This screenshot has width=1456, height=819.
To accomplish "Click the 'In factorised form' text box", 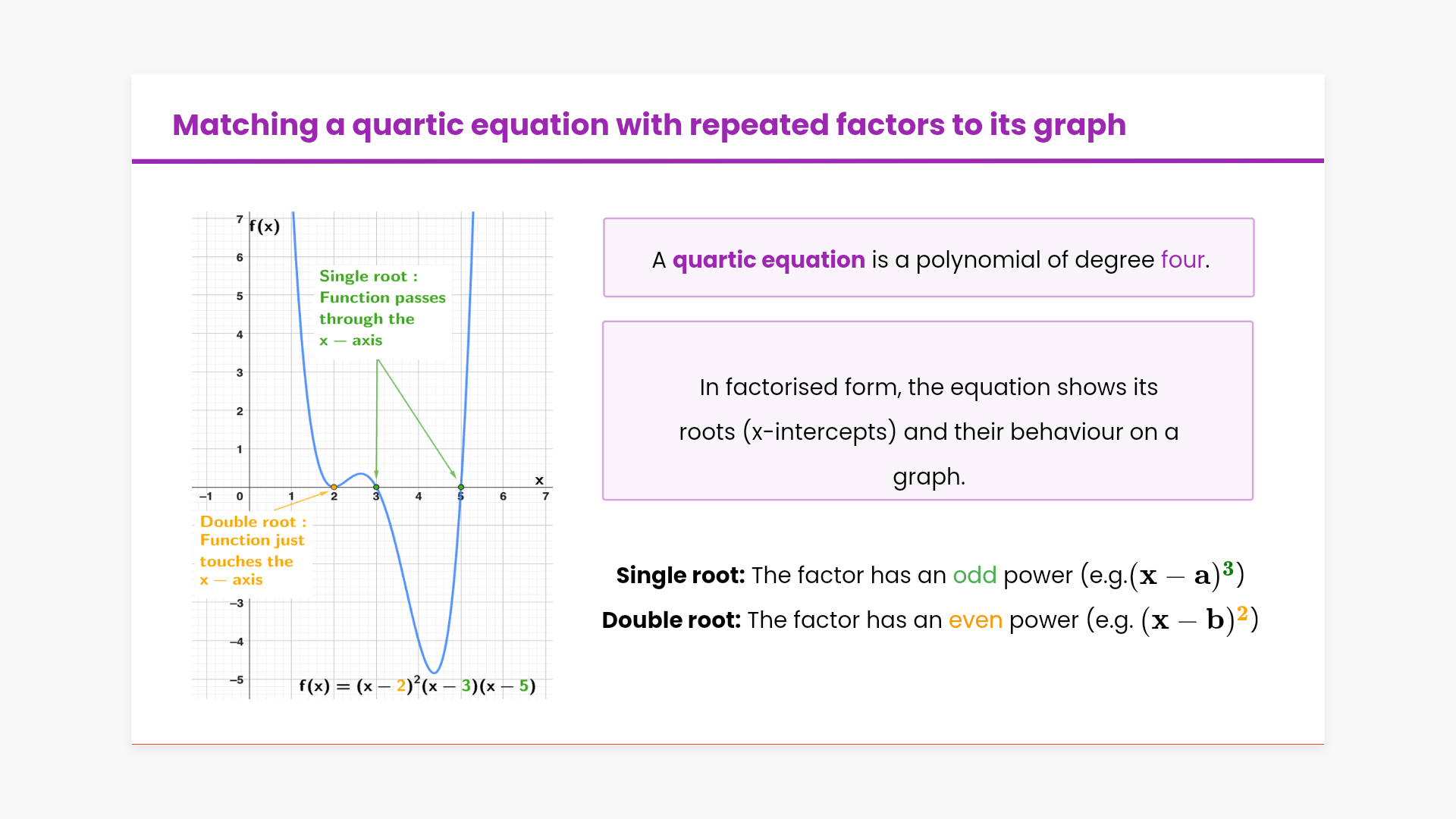I will (927, 410).
